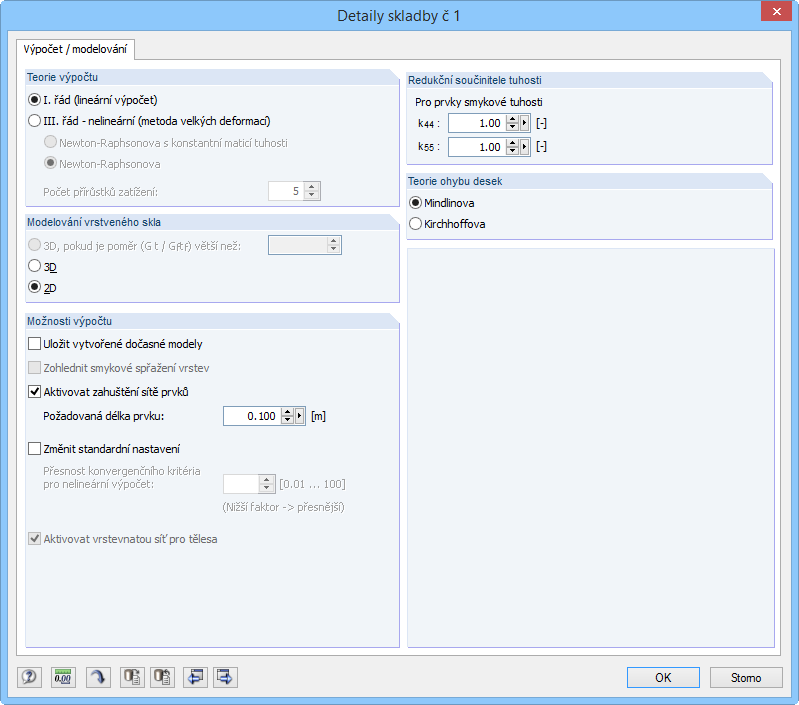
Task: Open the help icon with the question mark
Action: 30,677
